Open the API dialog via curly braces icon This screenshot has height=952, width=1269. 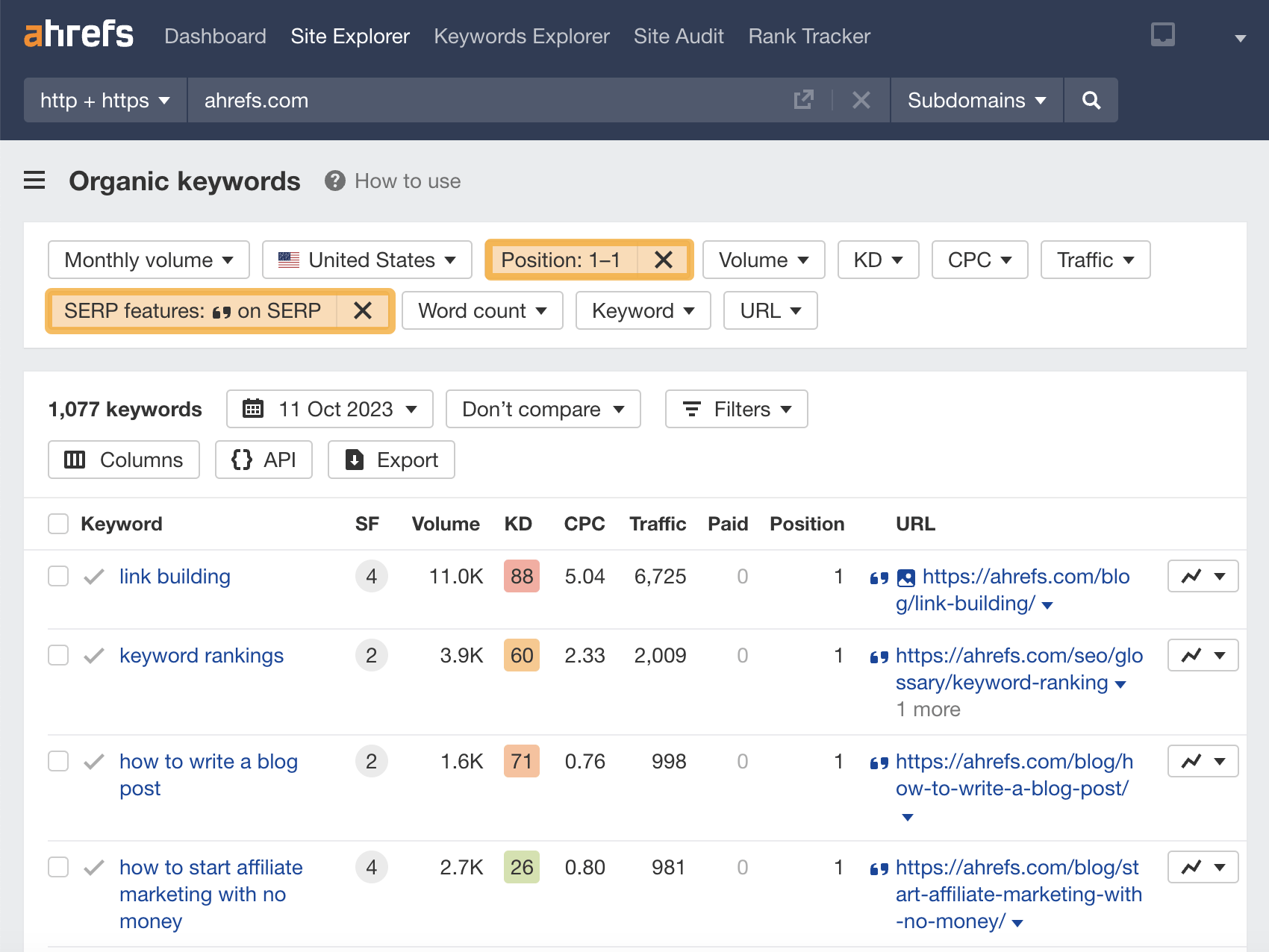point(241,460)
